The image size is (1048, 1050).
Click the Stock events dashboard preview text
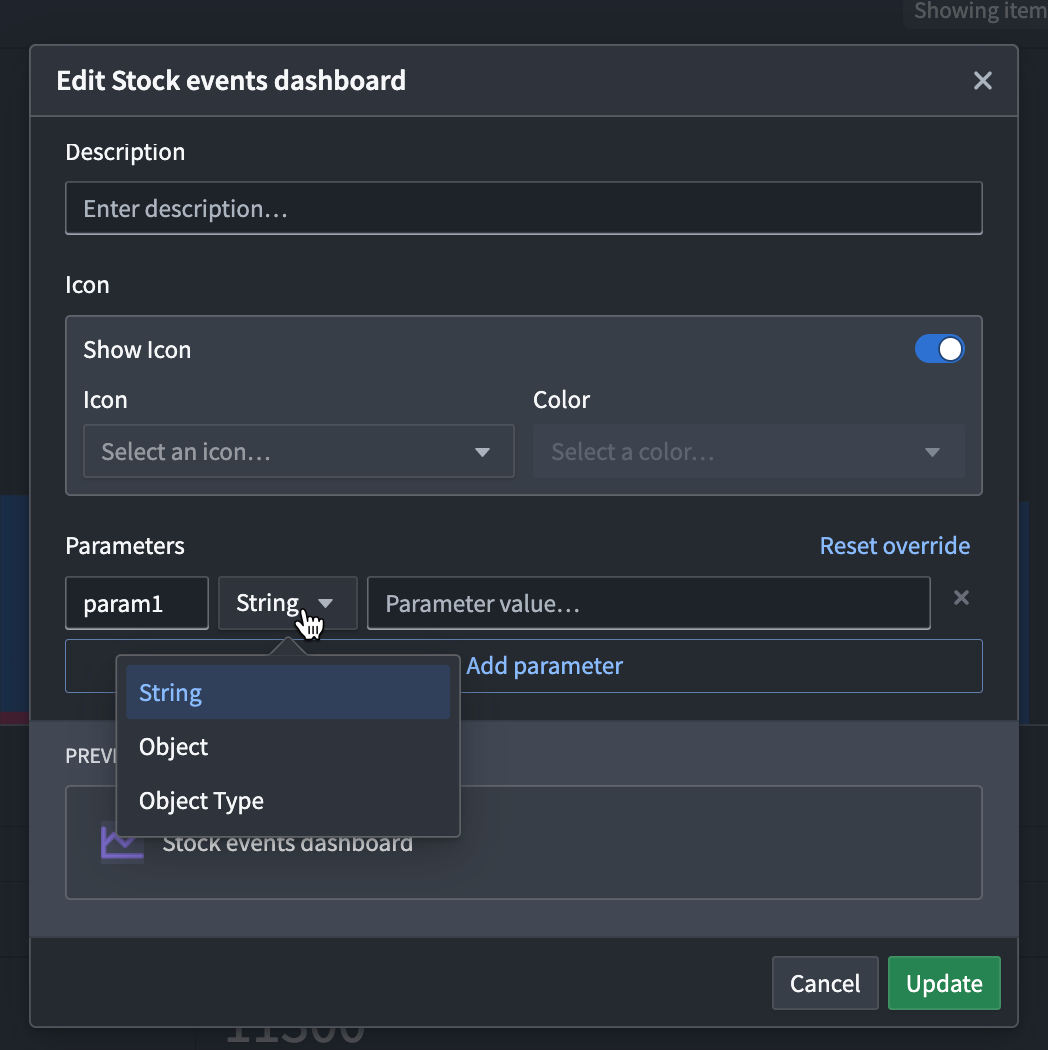click(x=288, y=843)
